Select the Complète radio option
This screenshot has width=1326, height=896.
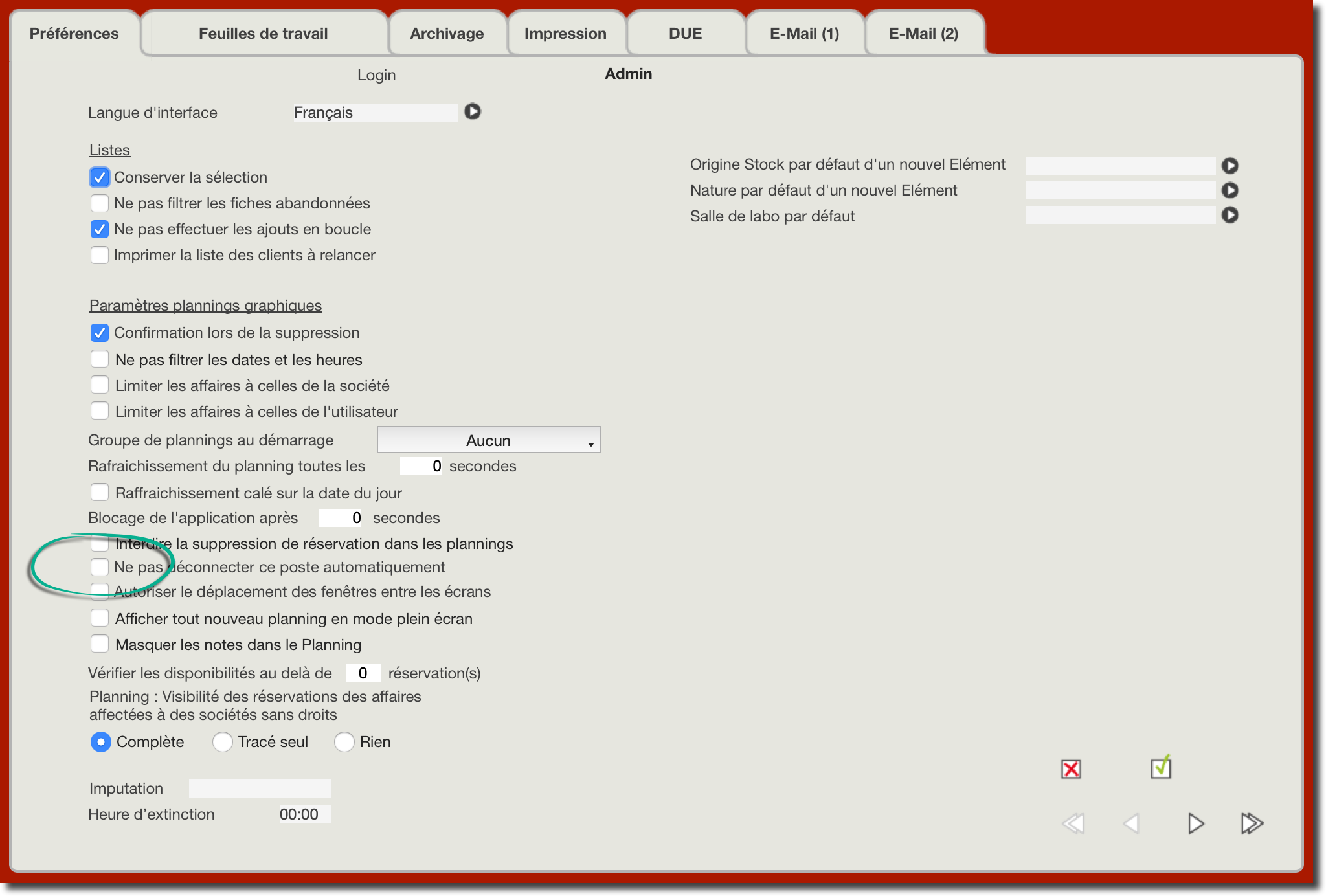[101, 742]
